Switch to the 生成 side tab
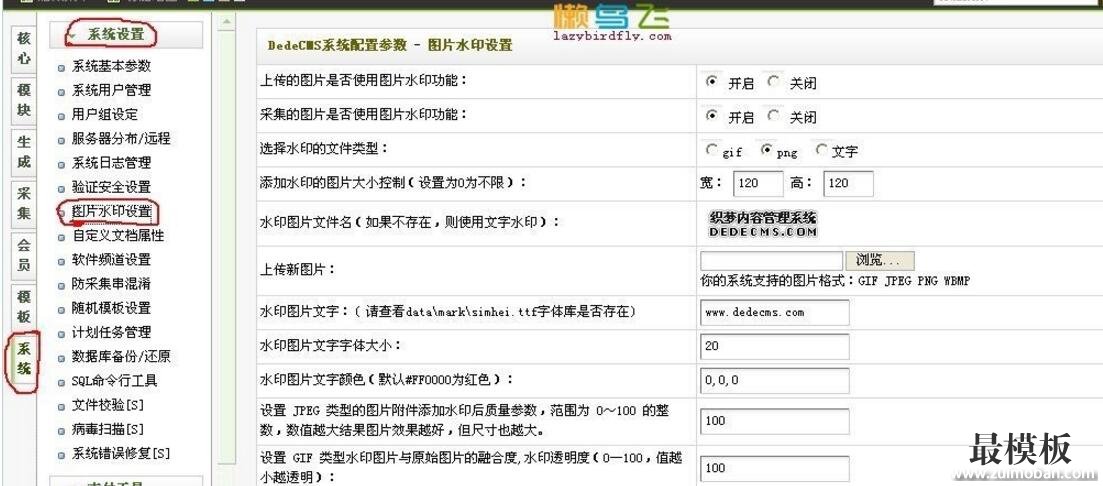Viewport: 1103px width, 486px height. 24,151
